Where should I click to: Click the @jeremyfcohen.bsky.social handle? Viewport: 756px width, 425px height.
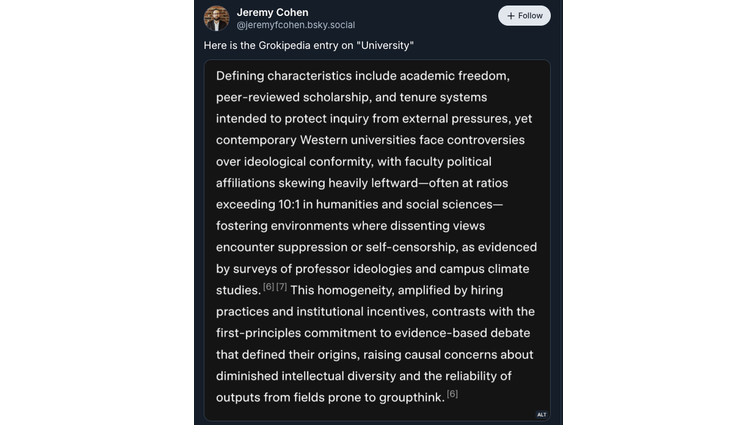click(295, 25)
